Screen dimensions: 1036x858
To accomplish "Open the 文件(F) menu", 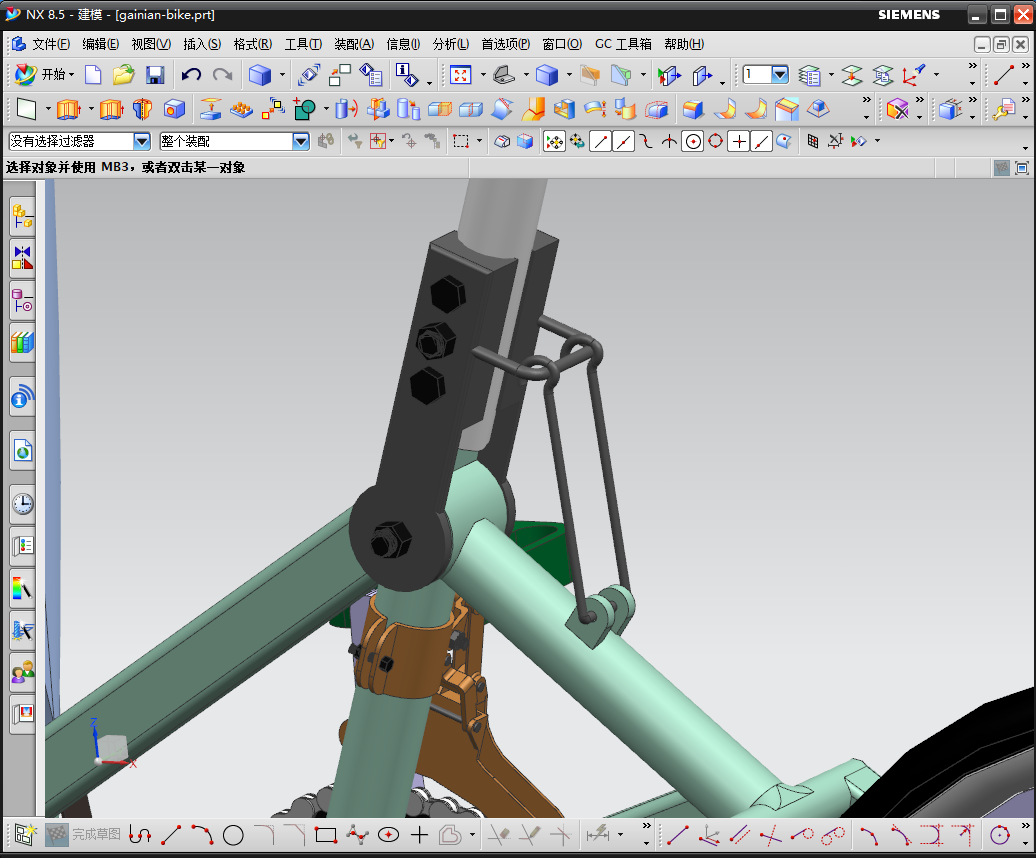I will (x=51, y=44).
